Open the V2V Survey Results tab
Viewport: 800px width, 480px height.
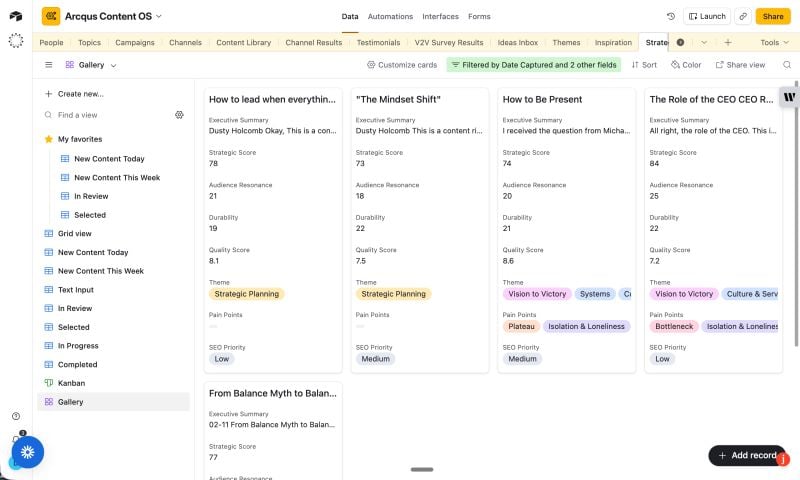coord(448,42)
